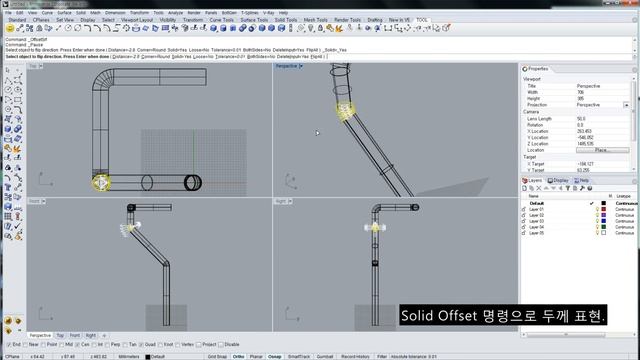Image resolution: width=640 pixels, height=360 pixels.
Task: Click the layers panel horizontal scrollbar
Action: [566, 335]
